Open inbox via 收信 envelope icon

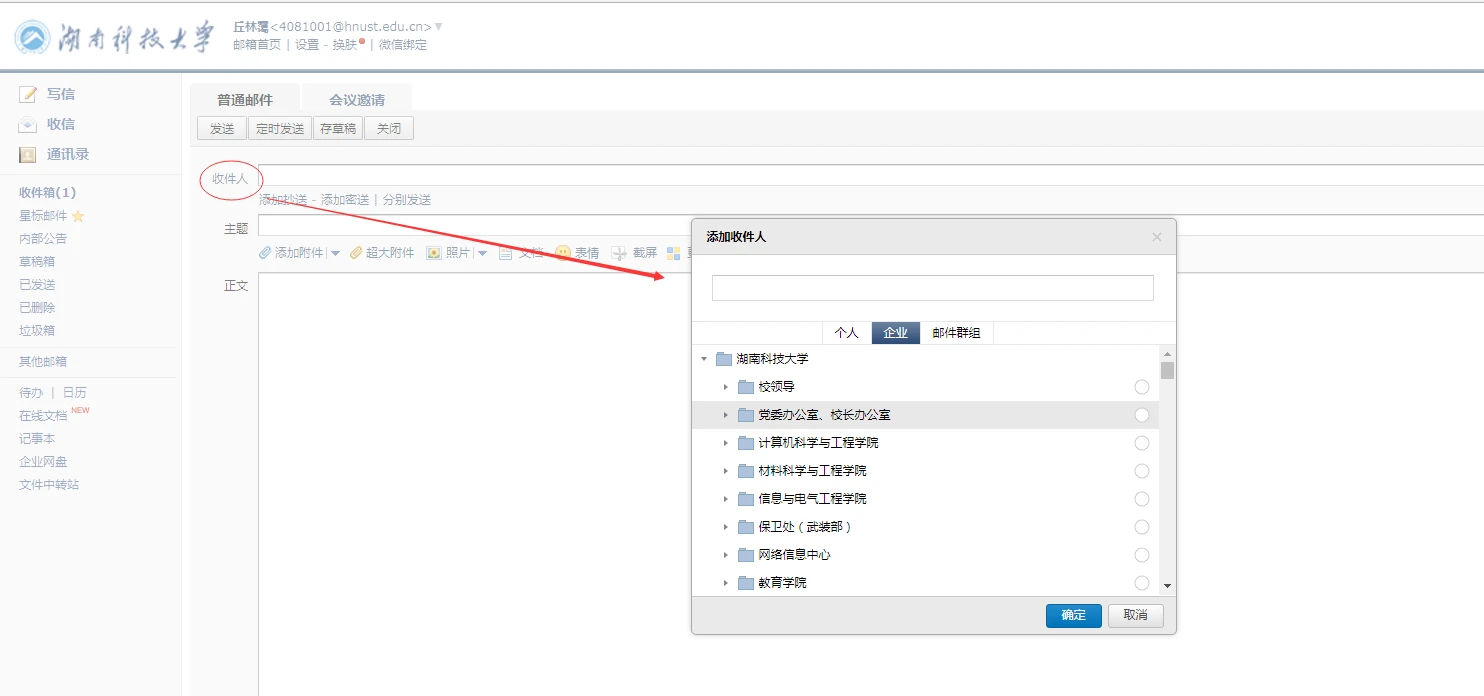click(x=28, y=124)
